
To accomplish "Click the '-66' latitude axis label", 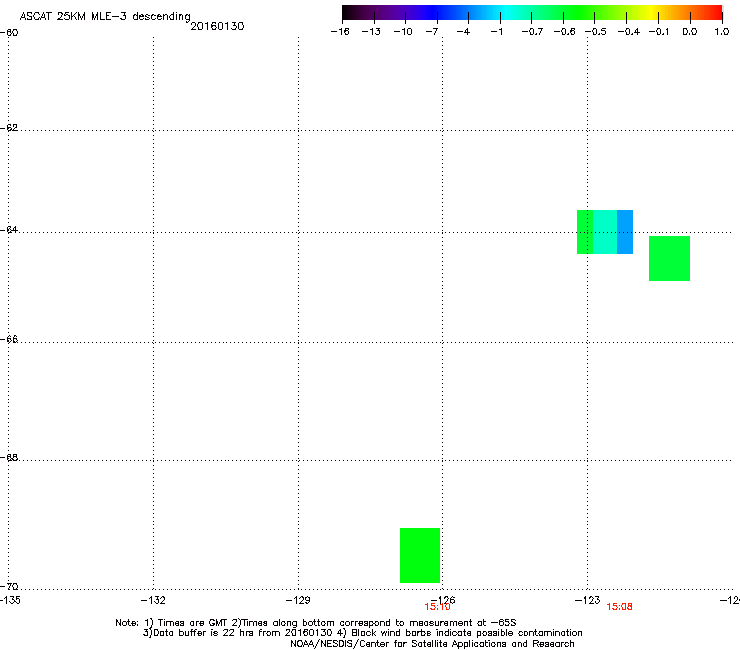I will click(9, 339).
